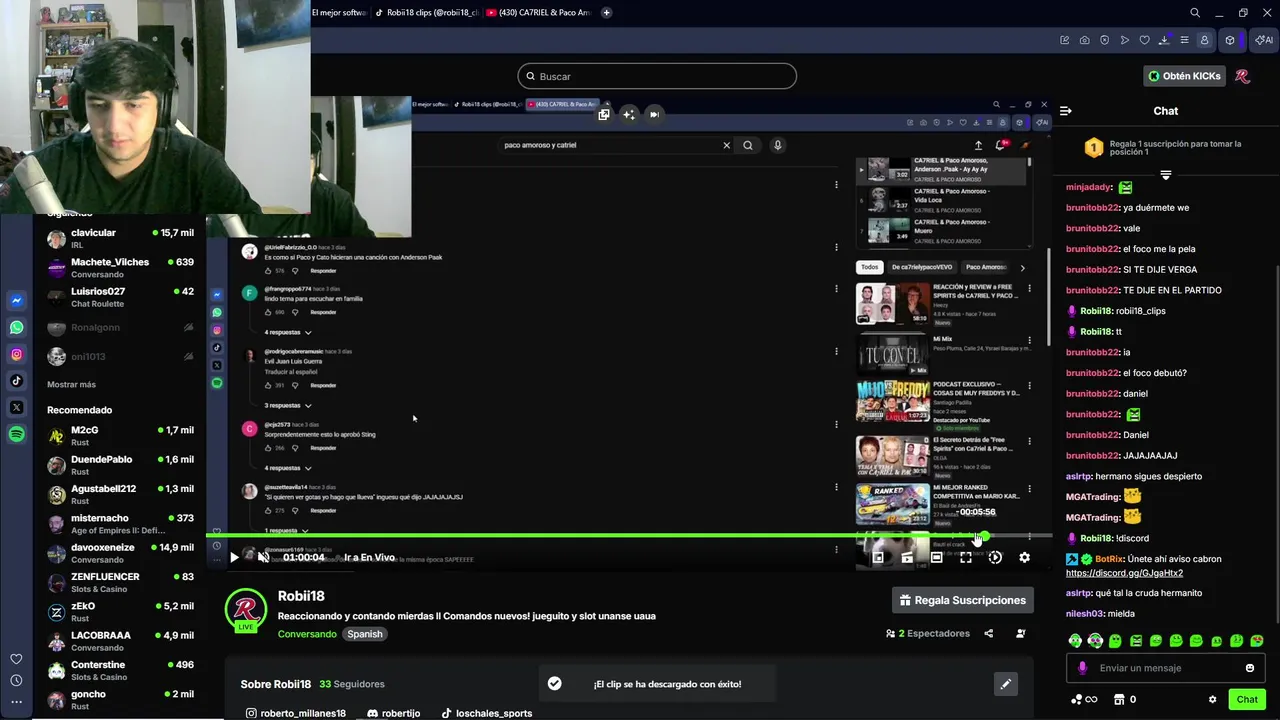Click the Buscar search field
The image size is (1280, 720).
click(x=657, y=76)
